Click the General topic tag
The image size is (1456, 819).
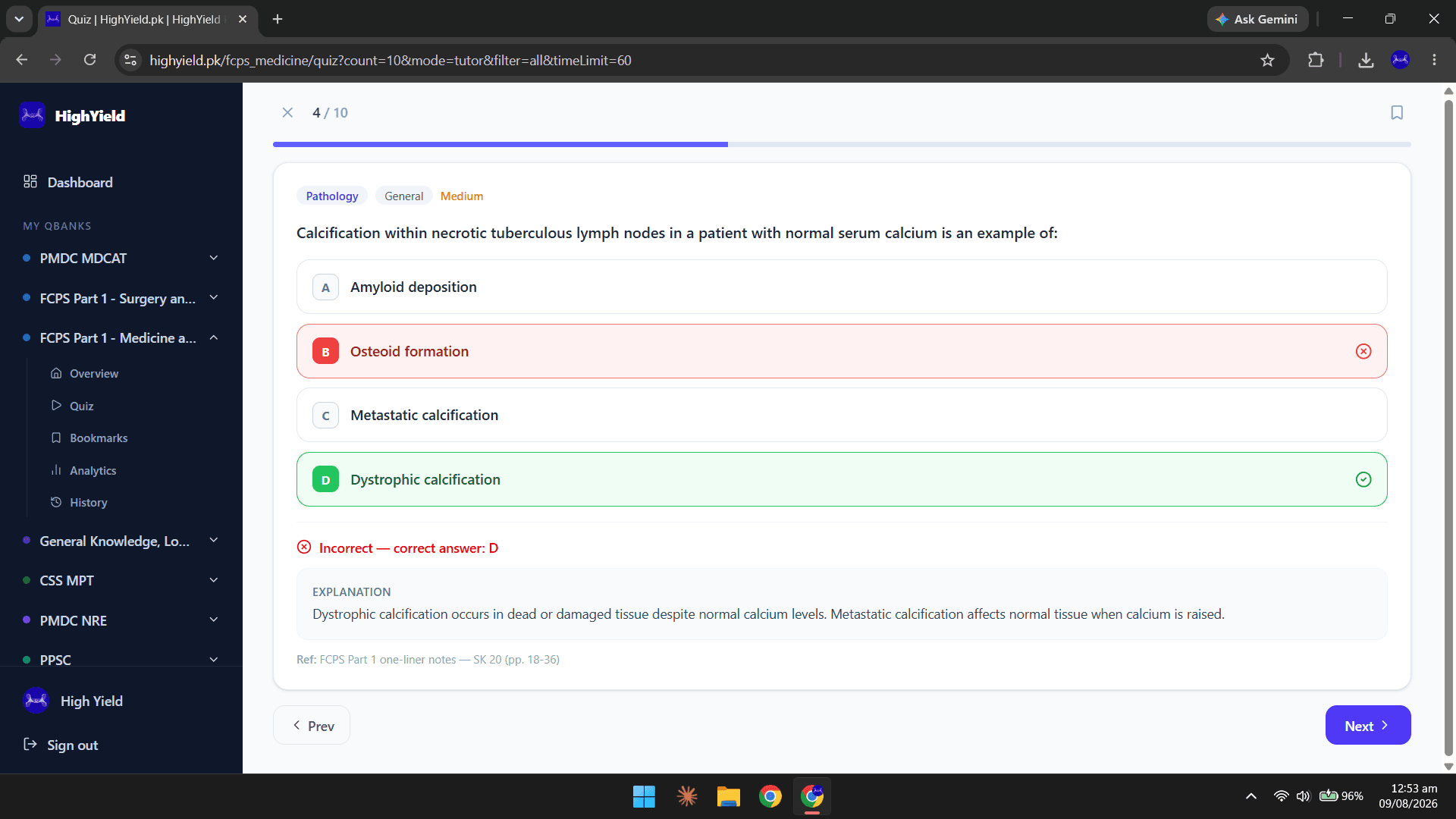coord(403,196)
